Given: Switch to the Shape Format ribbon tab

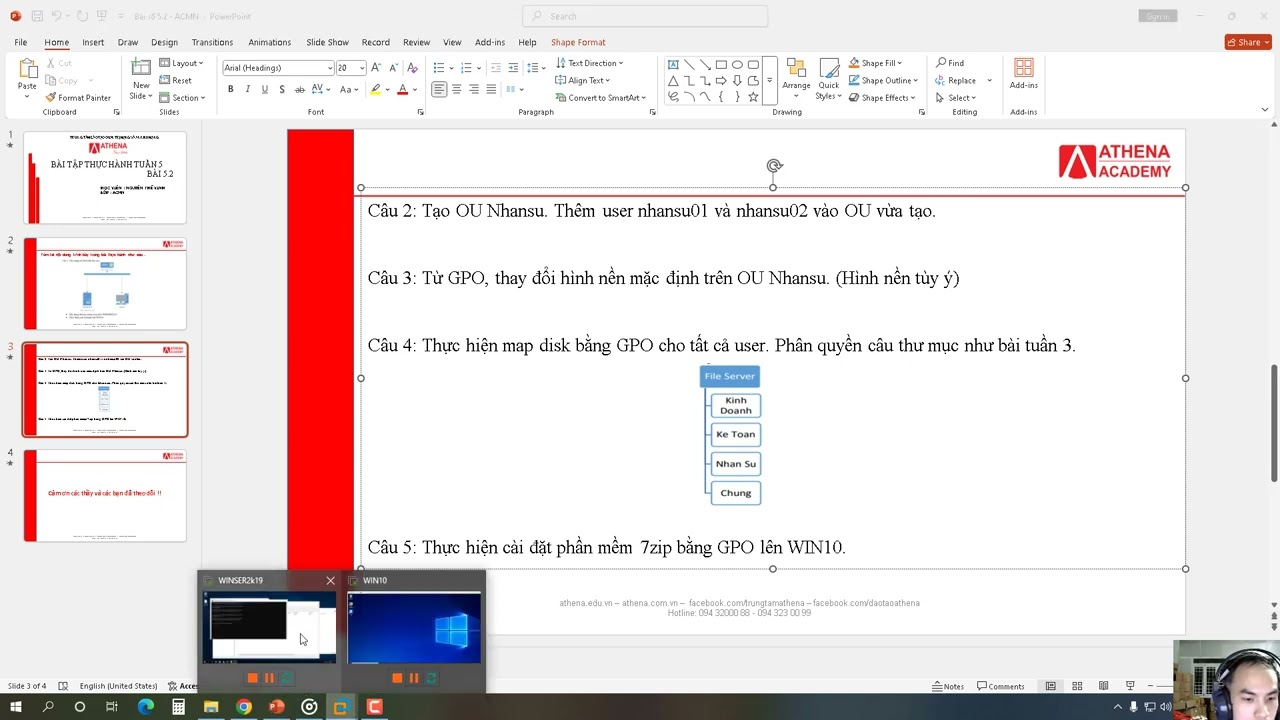Looking at the screenshot, I should [x=578, y=42].
